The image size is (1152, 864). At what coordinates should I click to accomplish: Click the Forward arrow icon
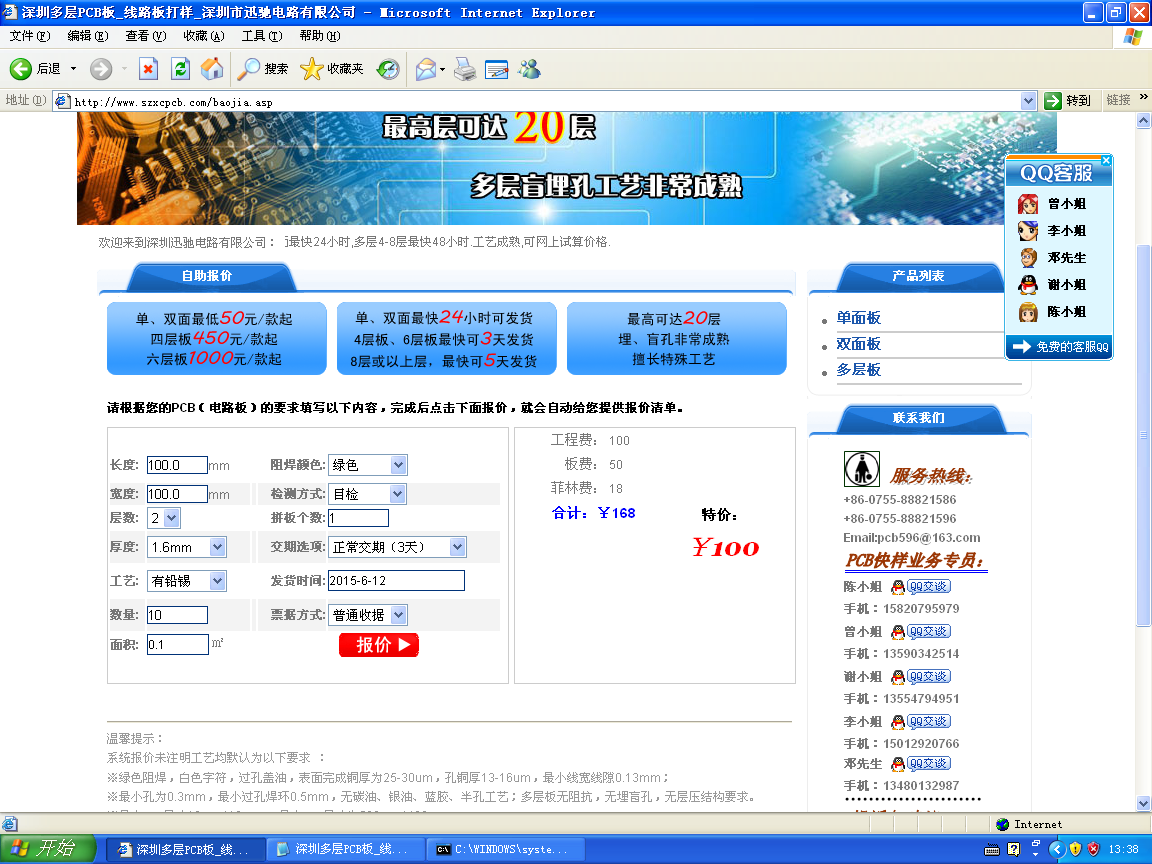[x=101, y=69]
